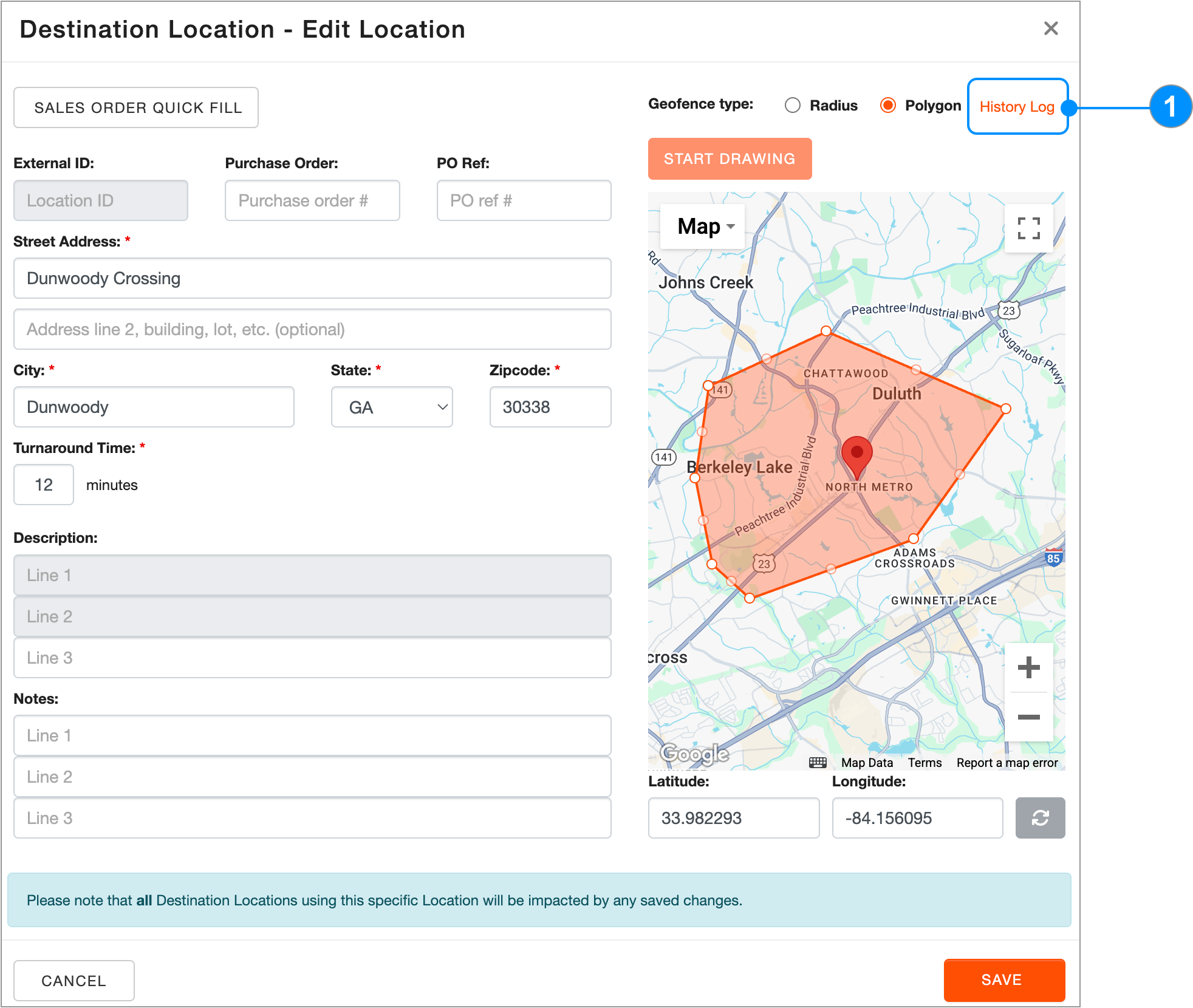
Task: Open the History Log link
Action: 1017,107
